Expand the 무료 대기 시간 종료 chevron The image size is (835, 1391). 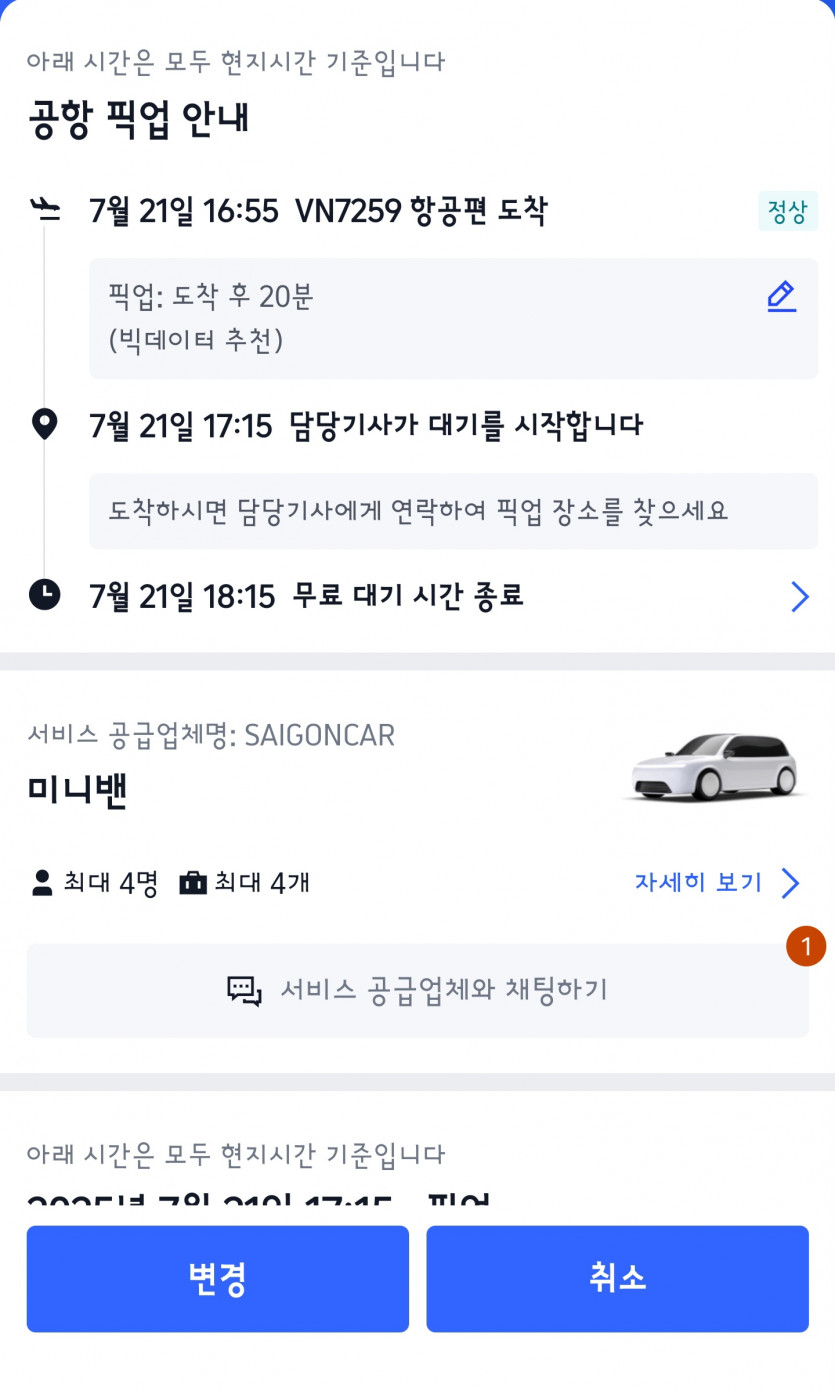(x=799, y=597)
